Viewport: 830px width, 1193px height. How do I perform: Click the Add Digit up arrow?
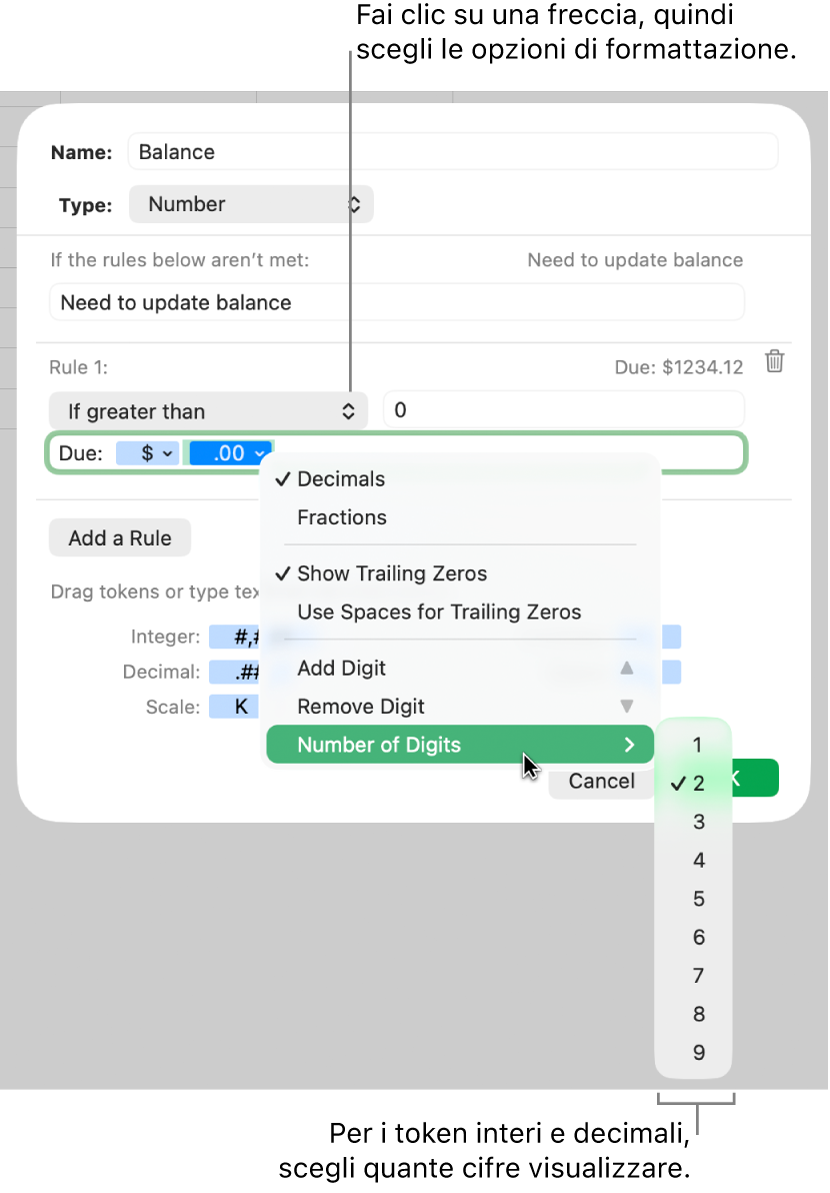click(628, 668)
